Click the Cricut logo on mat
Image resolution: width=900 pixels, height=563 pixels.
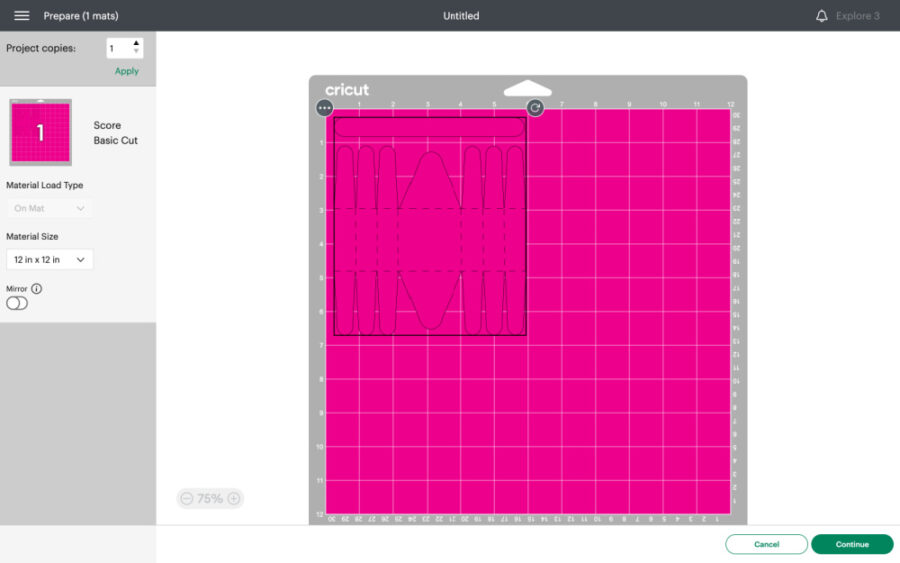point(347,90)
